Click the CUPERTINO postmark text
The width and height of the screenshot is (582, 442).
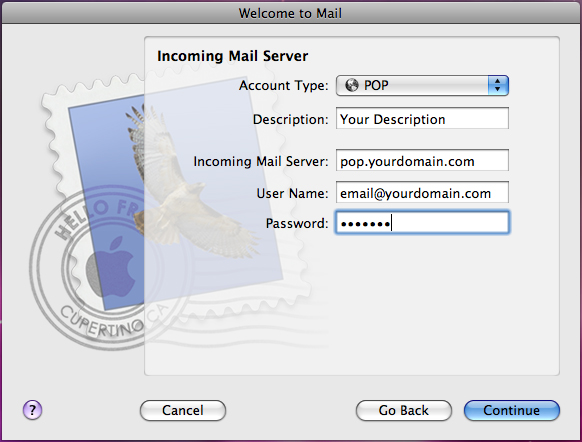(102, 322)
